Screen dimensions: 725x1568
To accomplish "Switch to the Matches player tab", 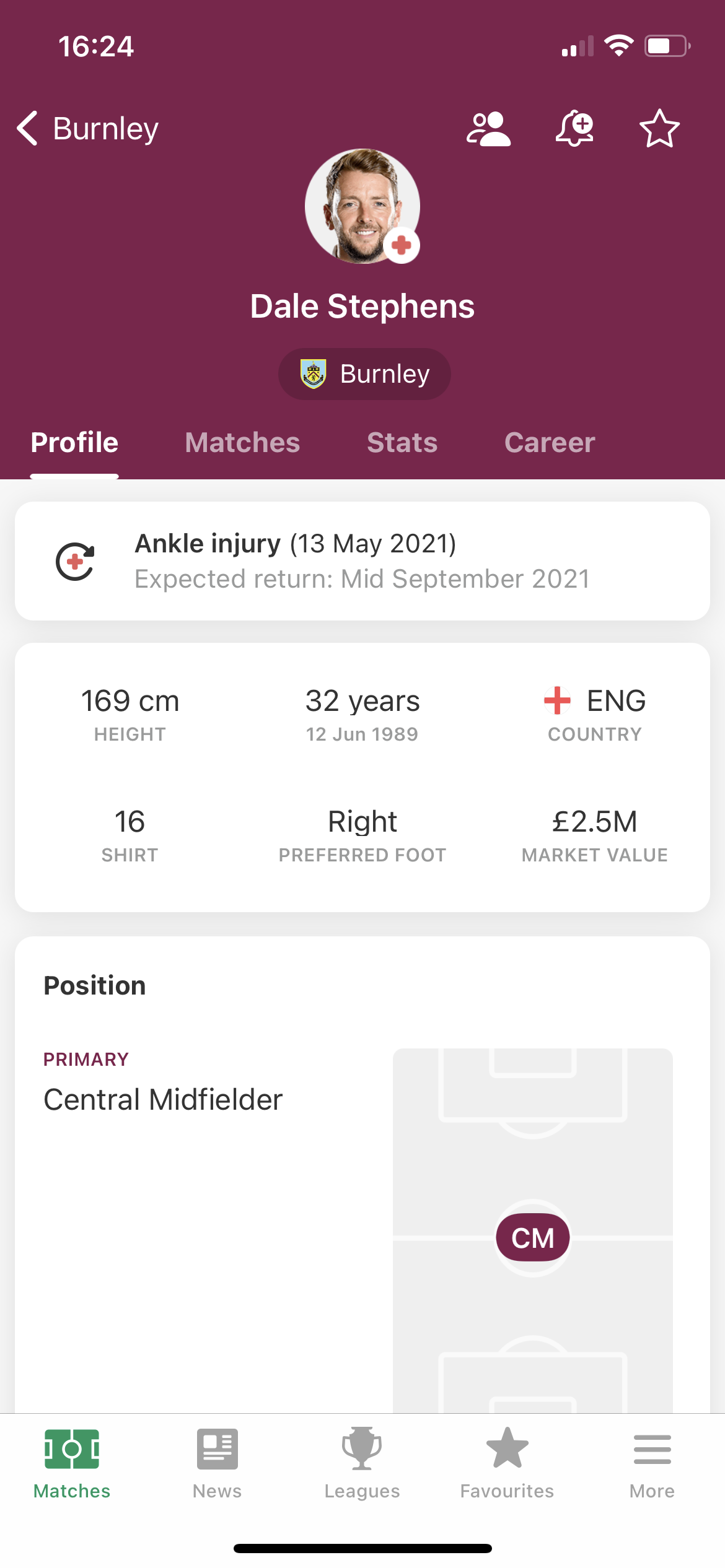I will (242, 442).
